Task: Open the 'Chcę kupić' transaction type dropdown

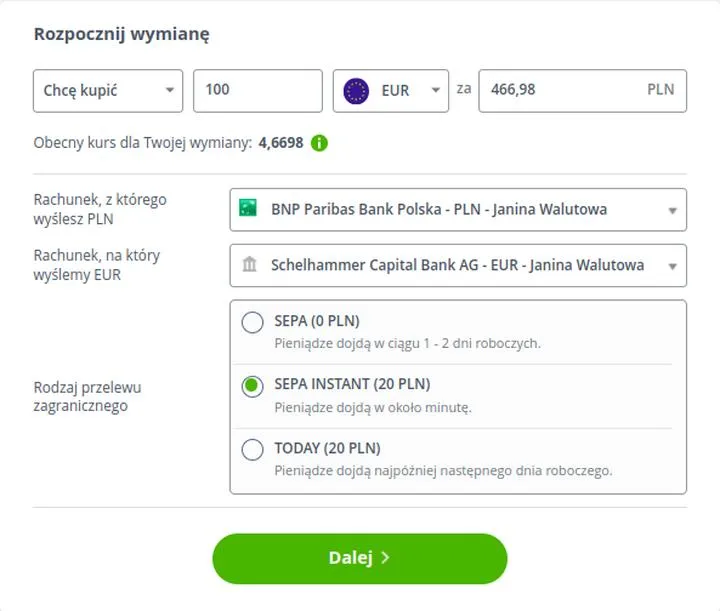Action: coord(108,90)
